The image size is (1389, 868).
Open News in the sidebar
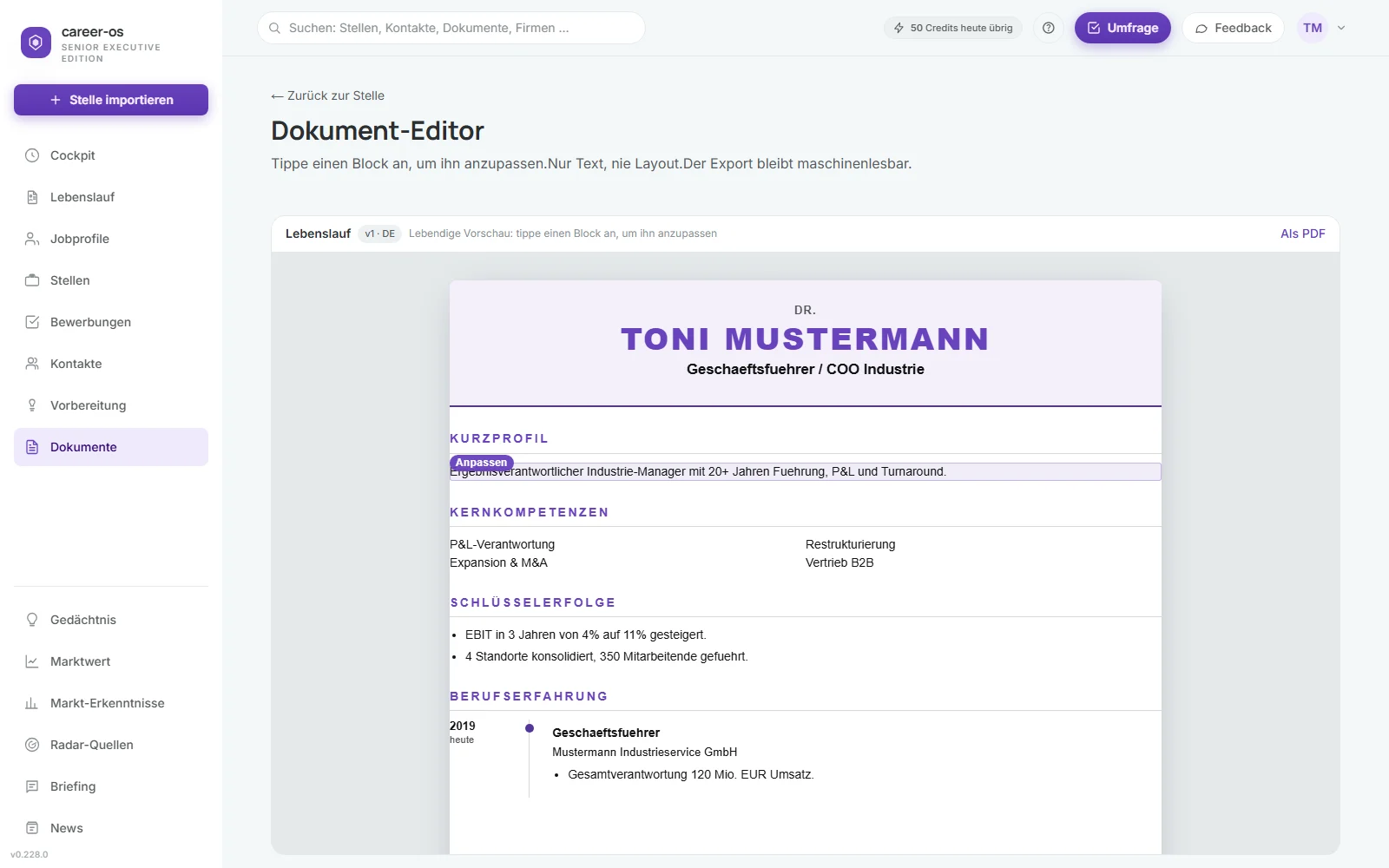(111, 828)
